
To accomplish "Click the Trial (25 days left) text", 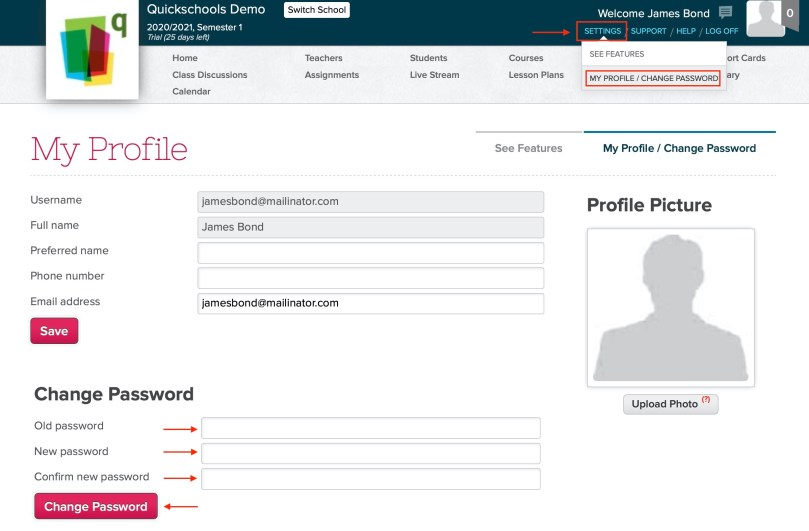I will point(178,37).
